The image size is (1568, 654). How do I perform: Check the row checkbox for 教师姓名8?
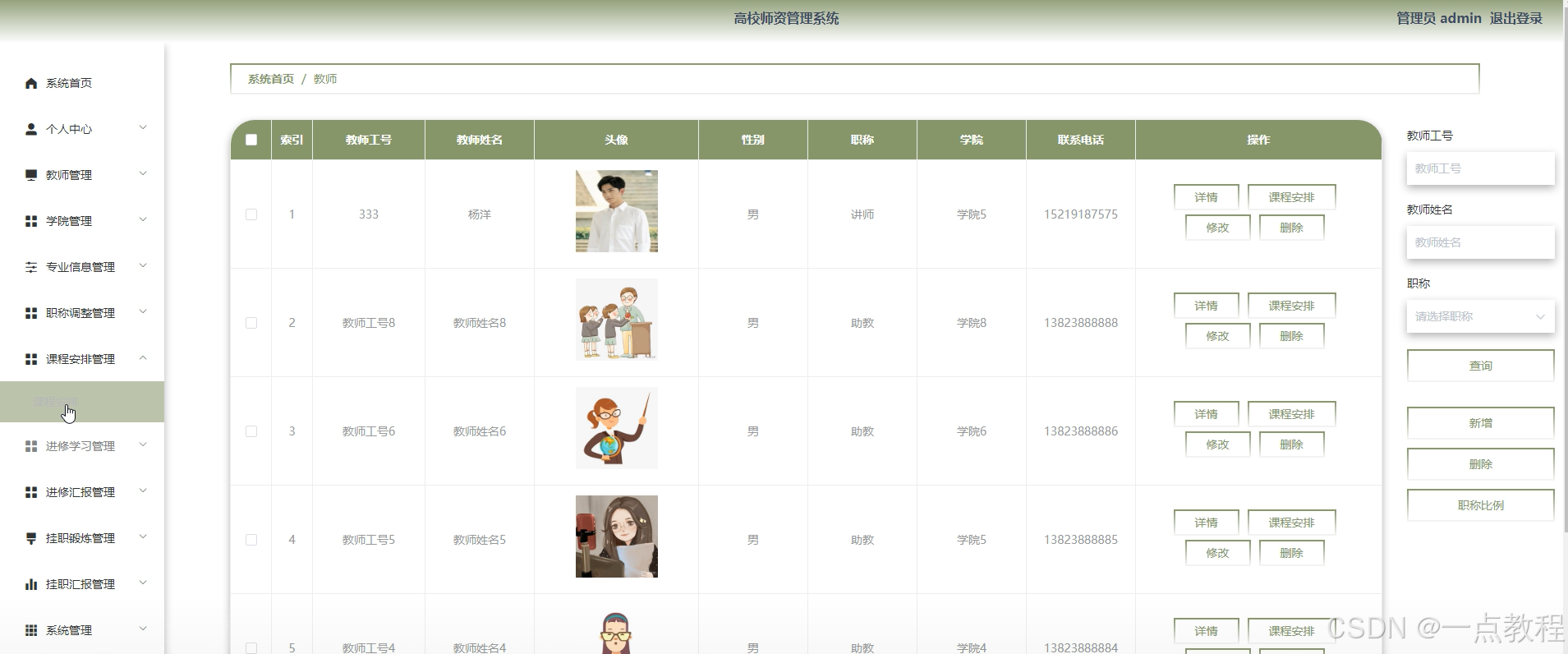[251, 323]
